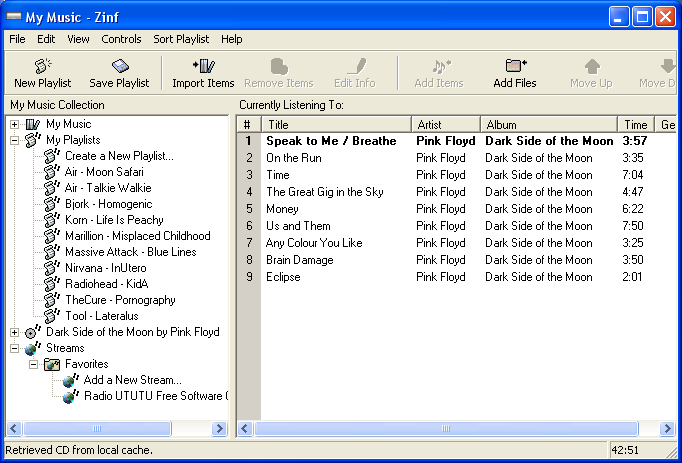
Task: Click the TheCure - Pornography playlist icon
Action: coord(52,300)
